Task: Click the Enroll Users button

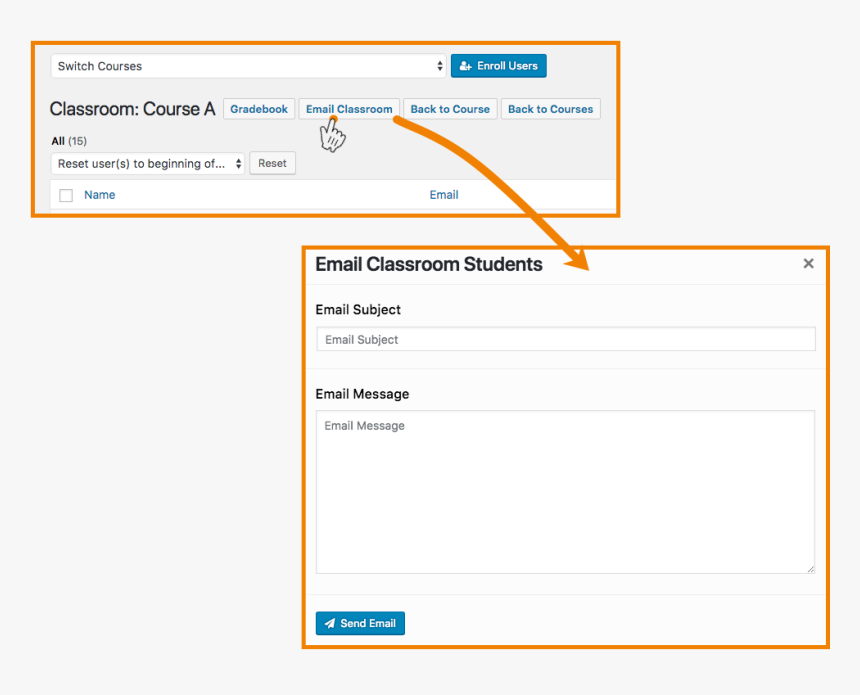Action: (498, 66)
